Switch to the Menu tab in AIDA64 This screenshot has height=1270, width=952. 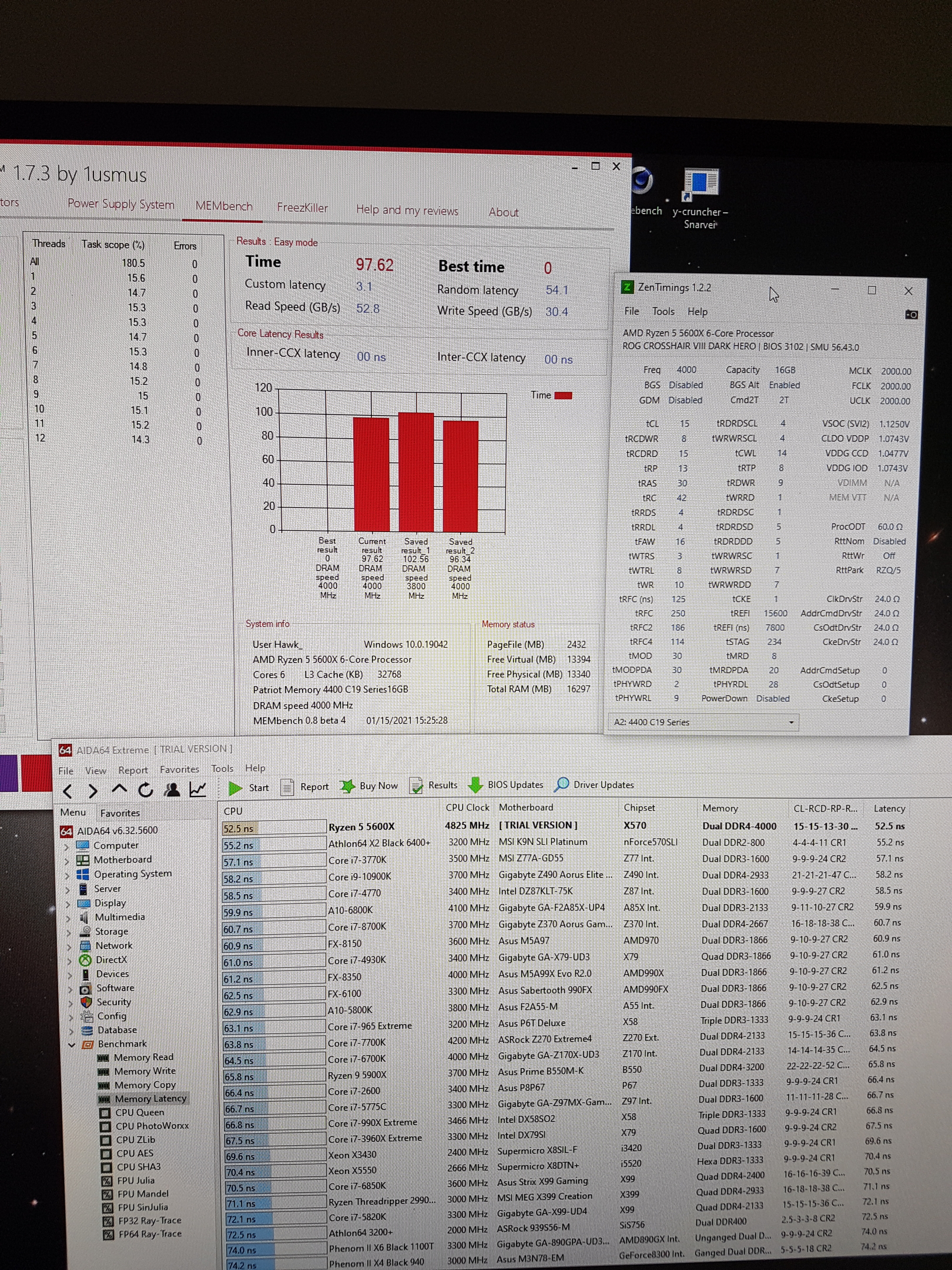73,813
